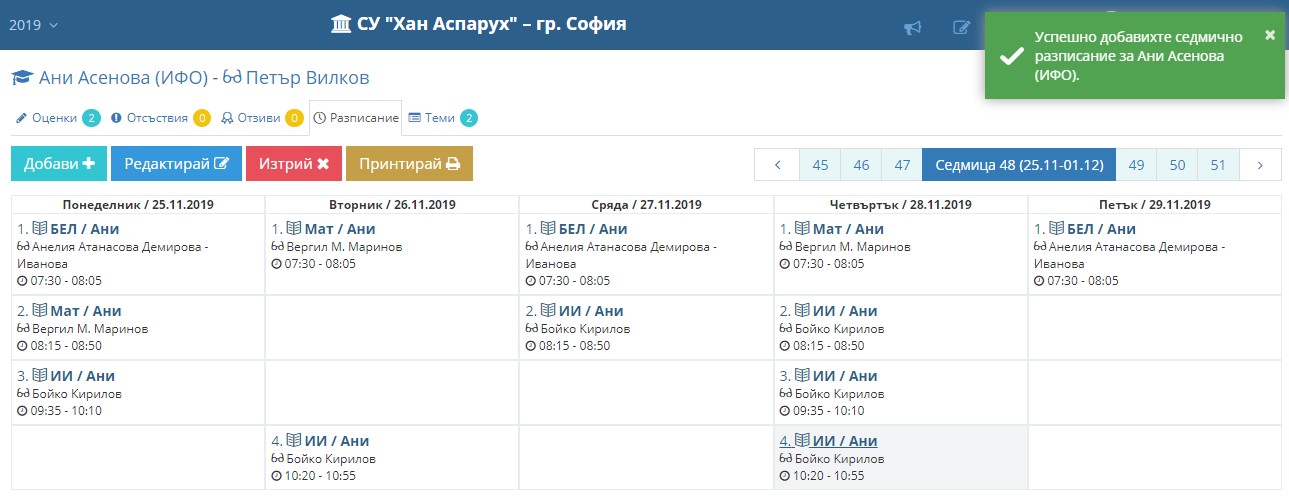Select week 49 in pagination

pyautogui.click(x=1136, y=165)
